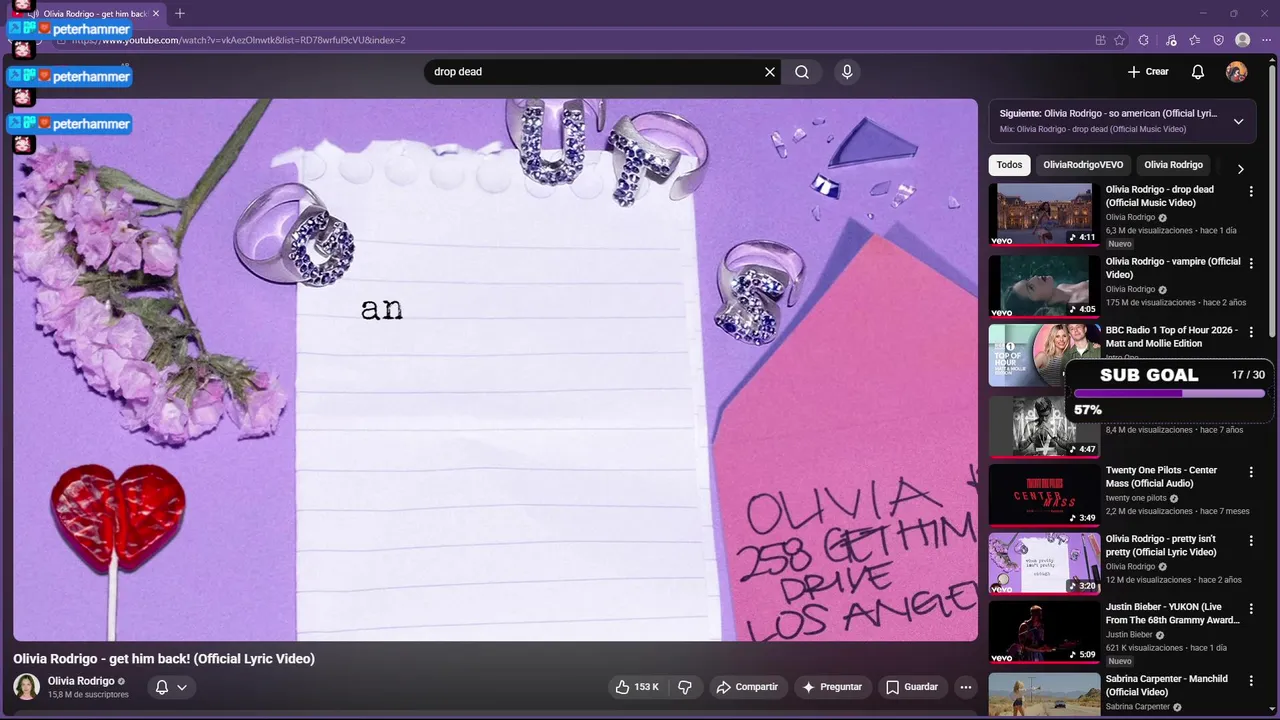Open the browser favorites list icon
The width and height of the screenshot is (1280, 720).
(1195, 40)
